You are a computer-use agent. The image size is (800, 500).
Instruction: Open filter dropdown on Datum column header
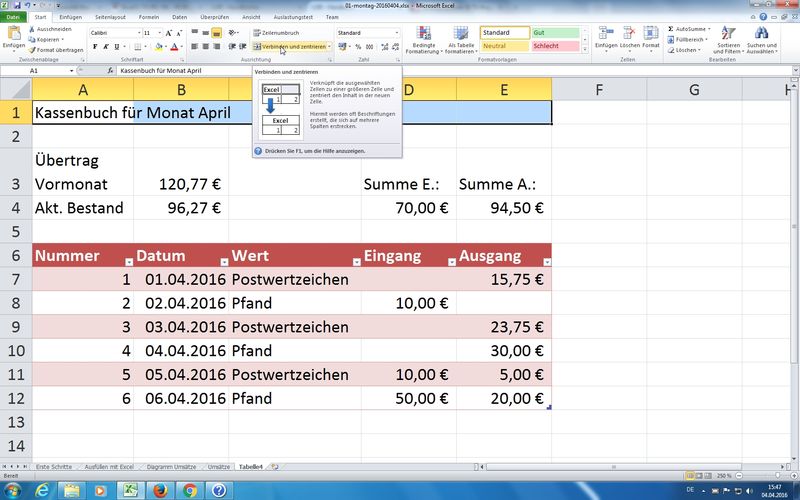coord(221,262)
